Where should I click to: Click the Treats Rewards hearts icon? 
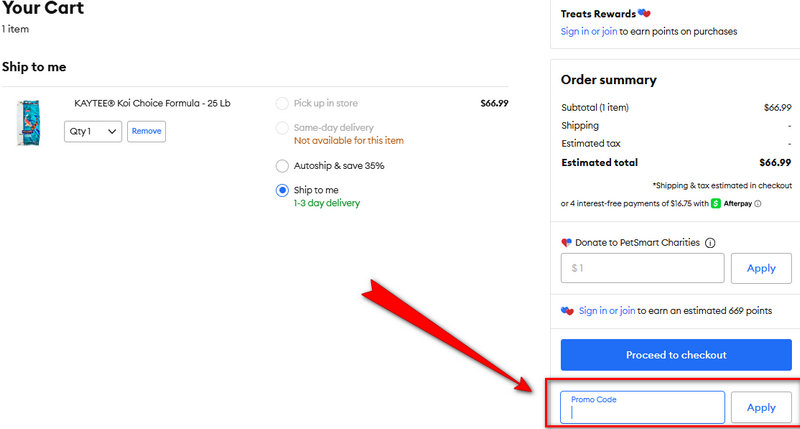tap(644, 13)
